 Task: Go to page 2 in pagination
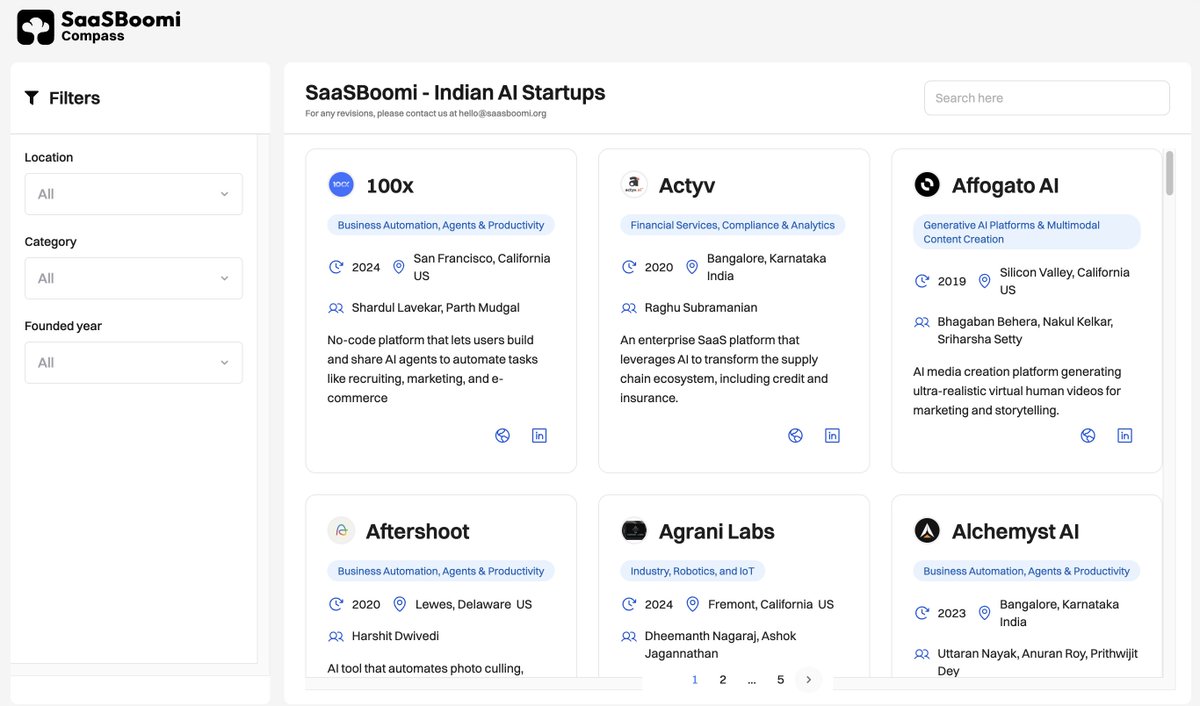pos(723,680)
